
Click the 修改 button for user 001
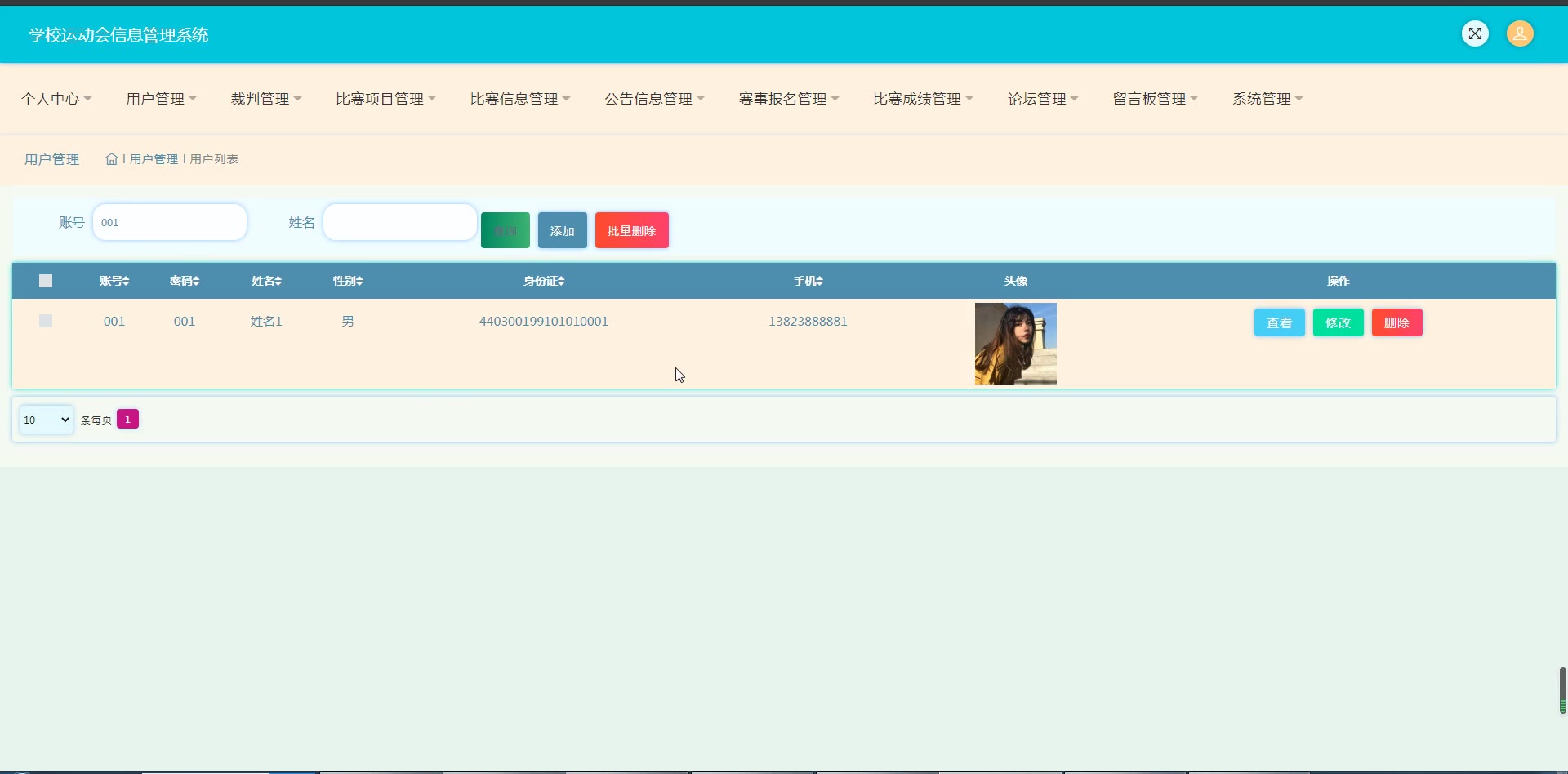[x=1339, y=322]
